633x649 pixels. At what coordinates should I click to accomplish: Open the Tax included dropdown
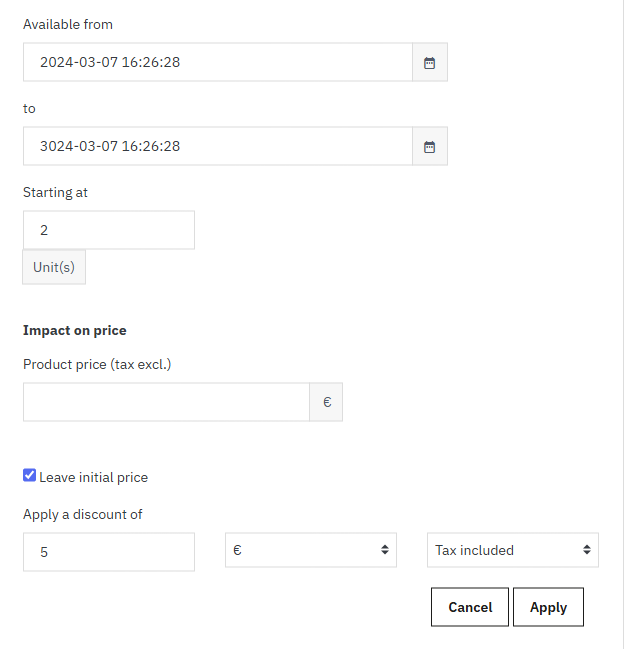(x=512, y=550)
